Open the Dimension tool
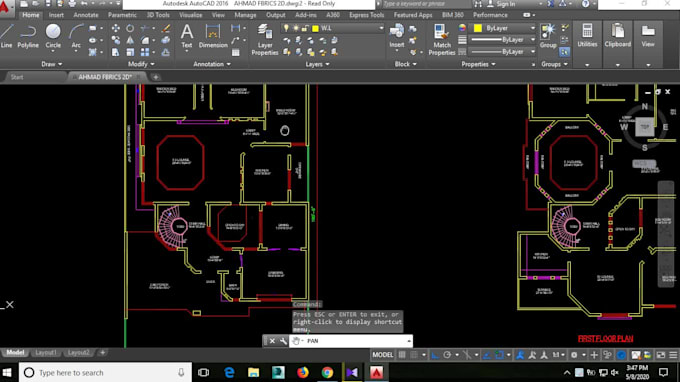 point(212,36)
